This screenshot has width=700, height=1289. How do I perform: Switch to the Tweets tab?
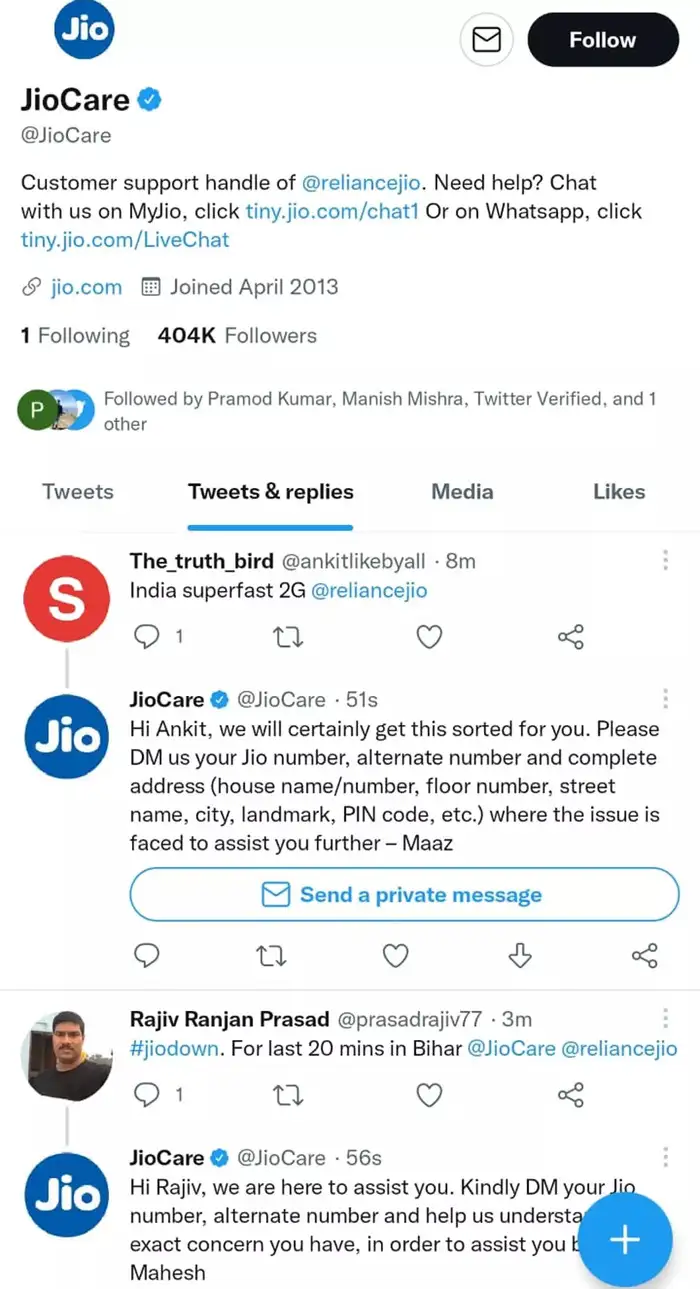point(77,491)
